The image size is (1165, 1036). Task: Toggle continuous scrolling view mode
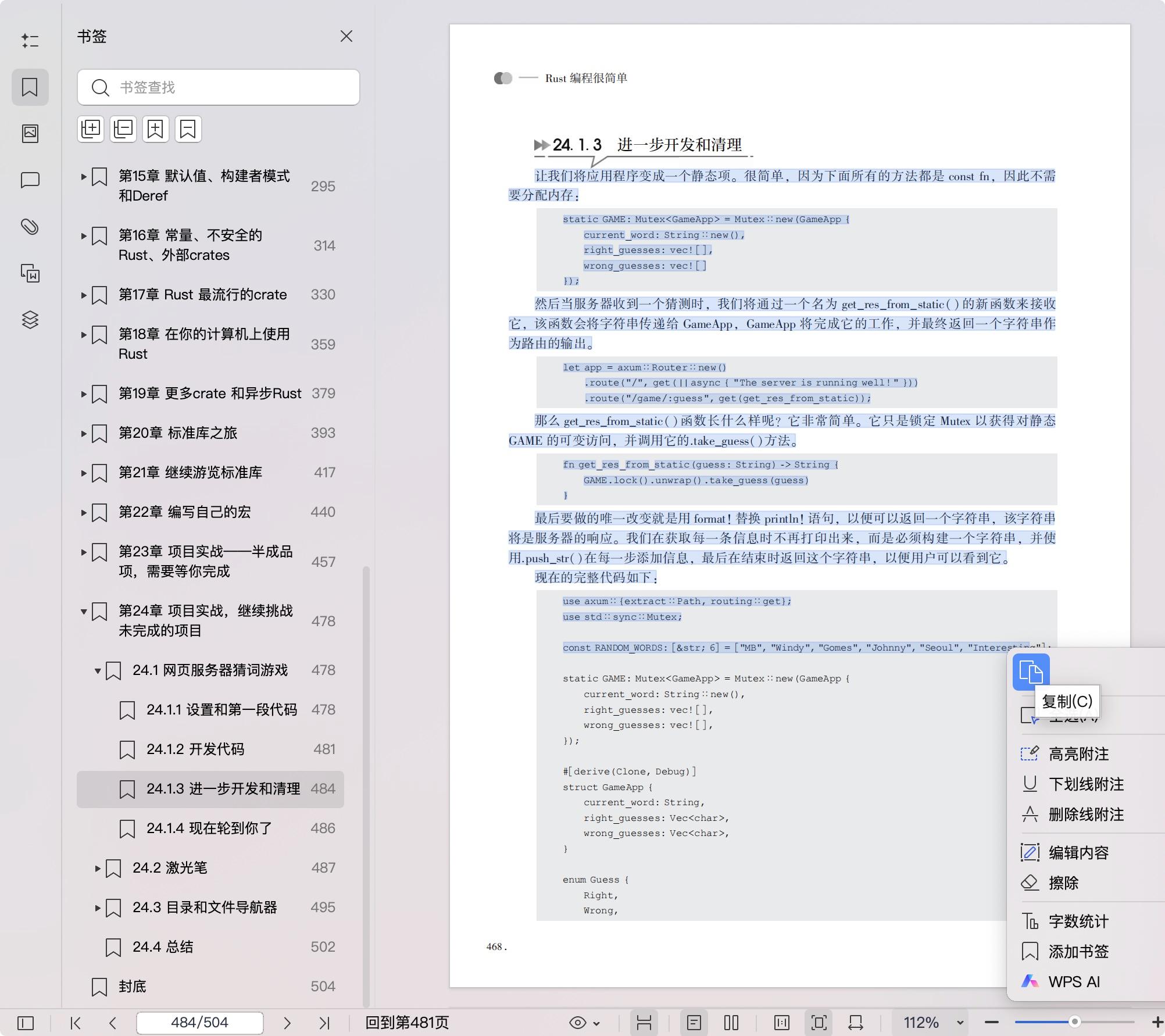coord(644,1023)
